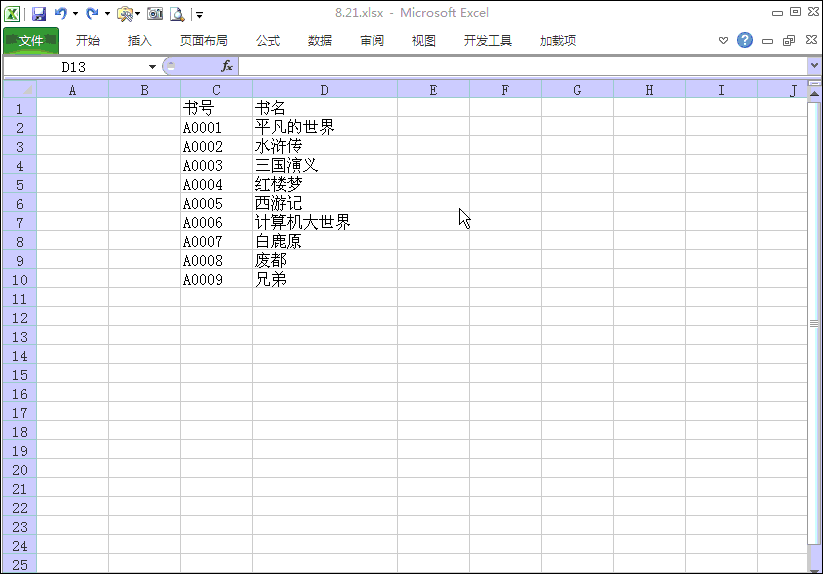
Task: Open the undo history dropdown arrow
Action: pyautogui.click(x=75, y=14)
